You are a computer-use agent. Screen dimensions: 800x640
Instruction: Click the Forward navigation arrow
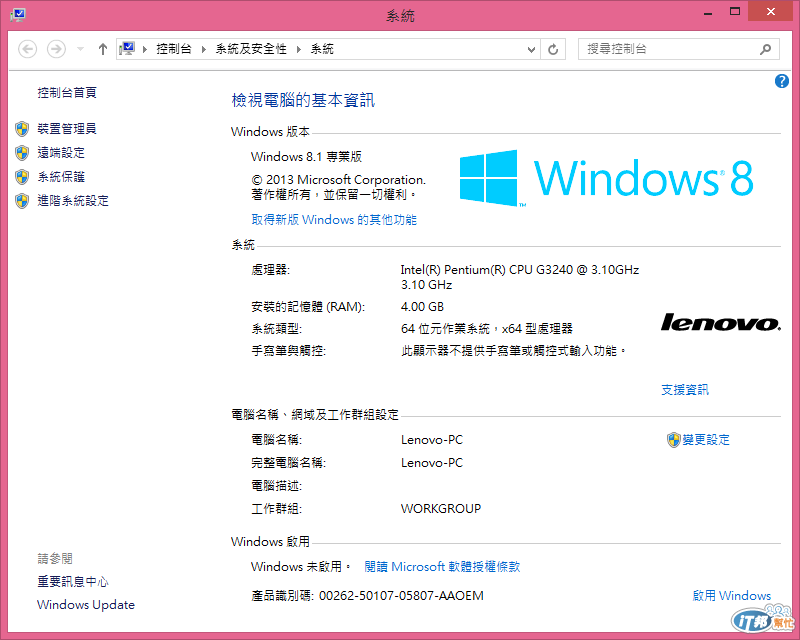pos(56,50)
